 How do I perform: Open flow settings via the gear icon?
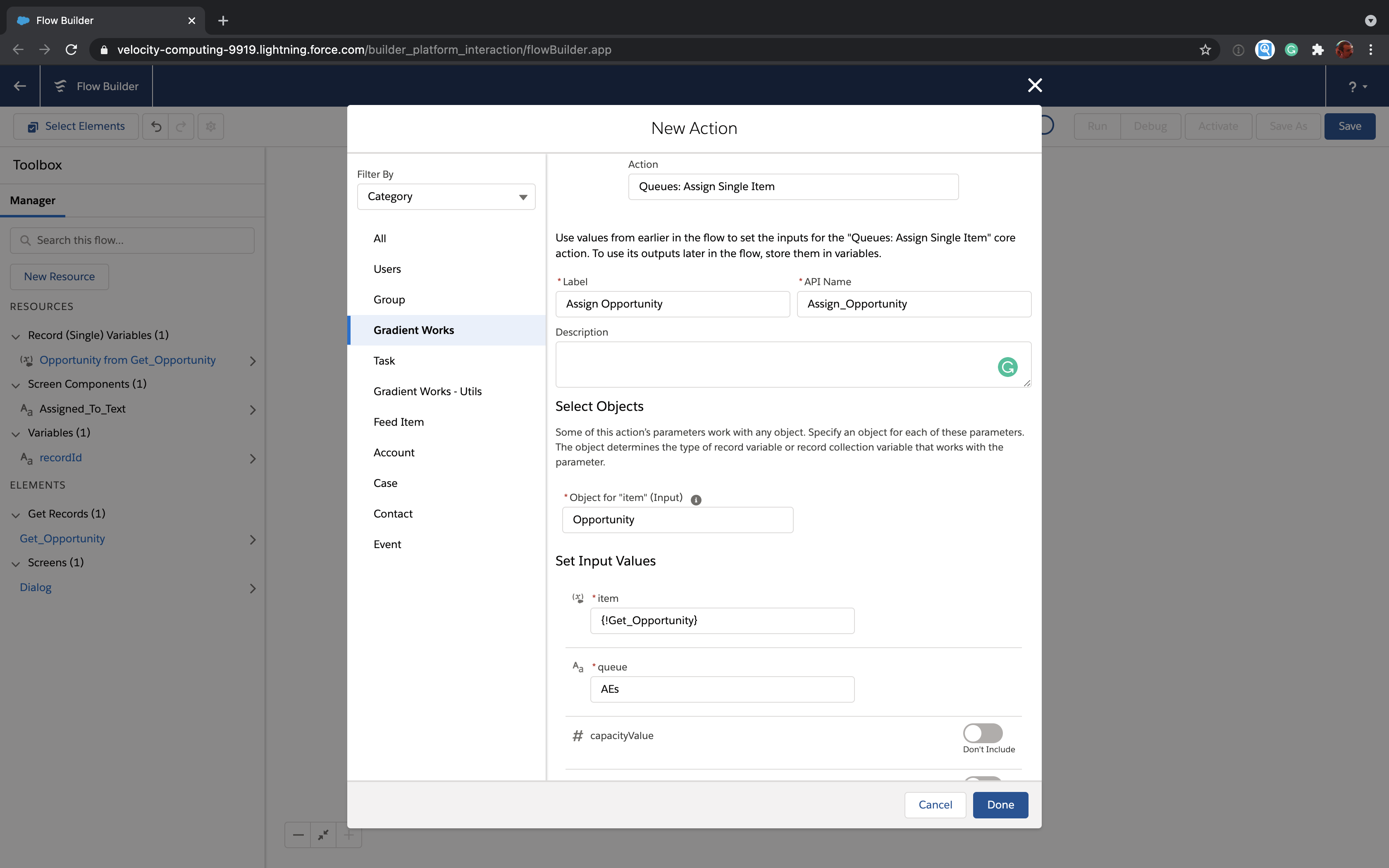point(210,126)
